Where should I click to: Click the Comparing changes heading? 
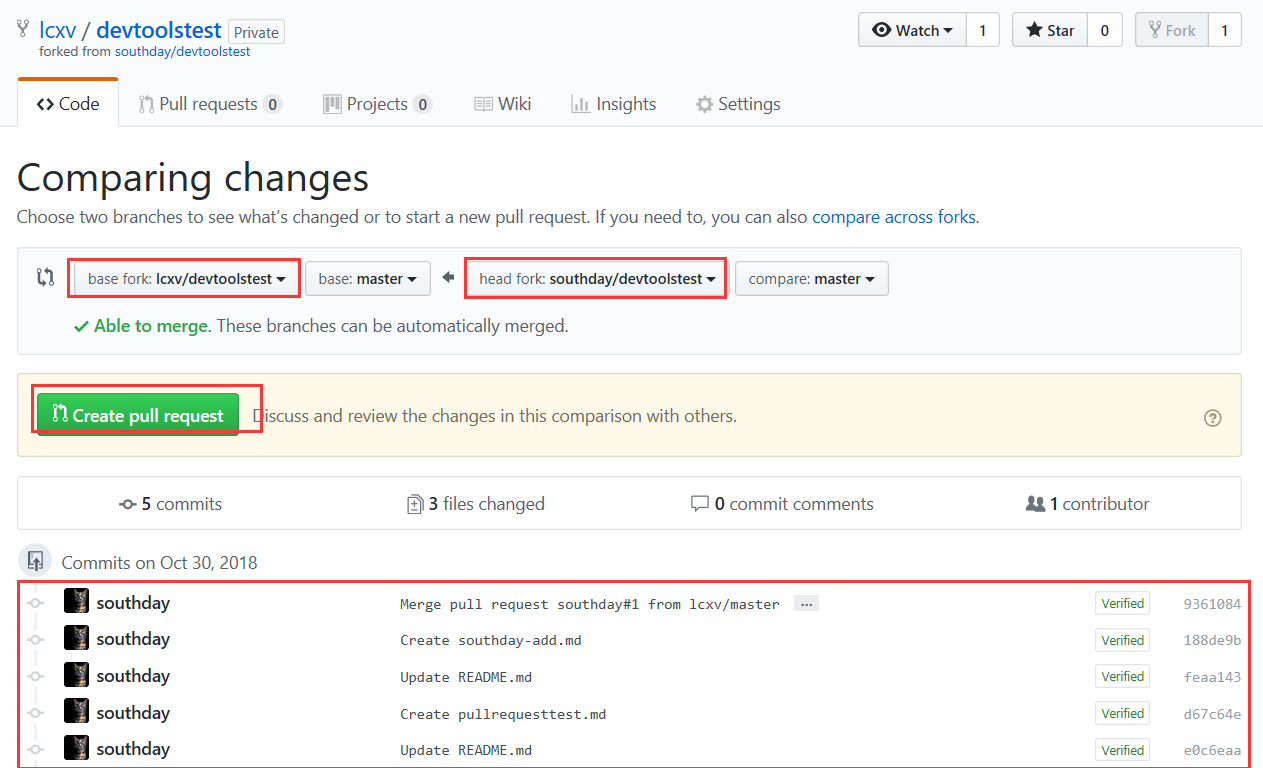tap(193, 178)
